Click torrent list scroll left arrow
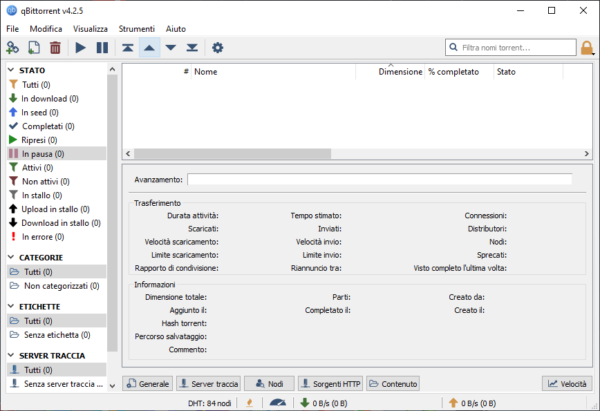The height and width of the screenshot is (411, 600). pos(128,153)
